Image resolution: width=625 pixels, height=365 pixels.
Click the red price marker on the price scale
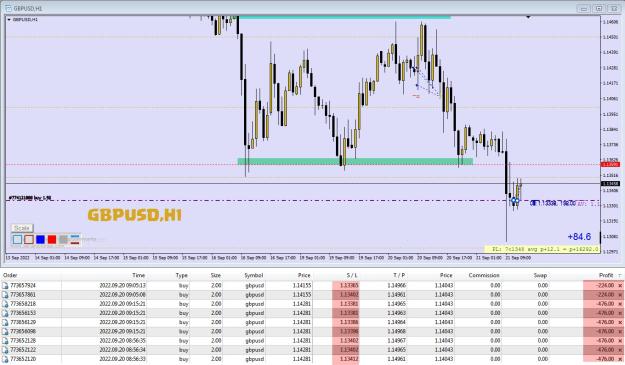pos(610,164)
